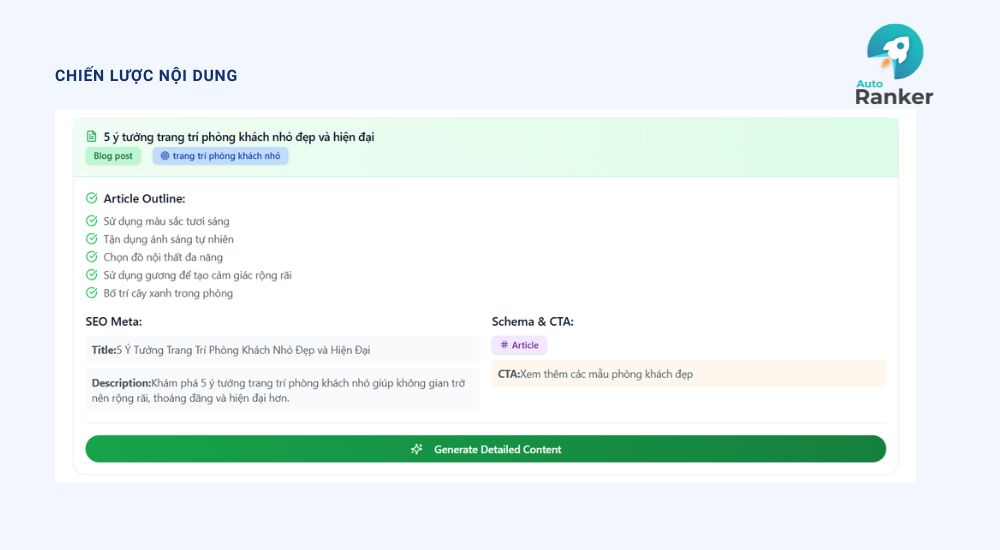Select the Blog post tag
This screenshot has width=1000, height=550.
(113, 156)
